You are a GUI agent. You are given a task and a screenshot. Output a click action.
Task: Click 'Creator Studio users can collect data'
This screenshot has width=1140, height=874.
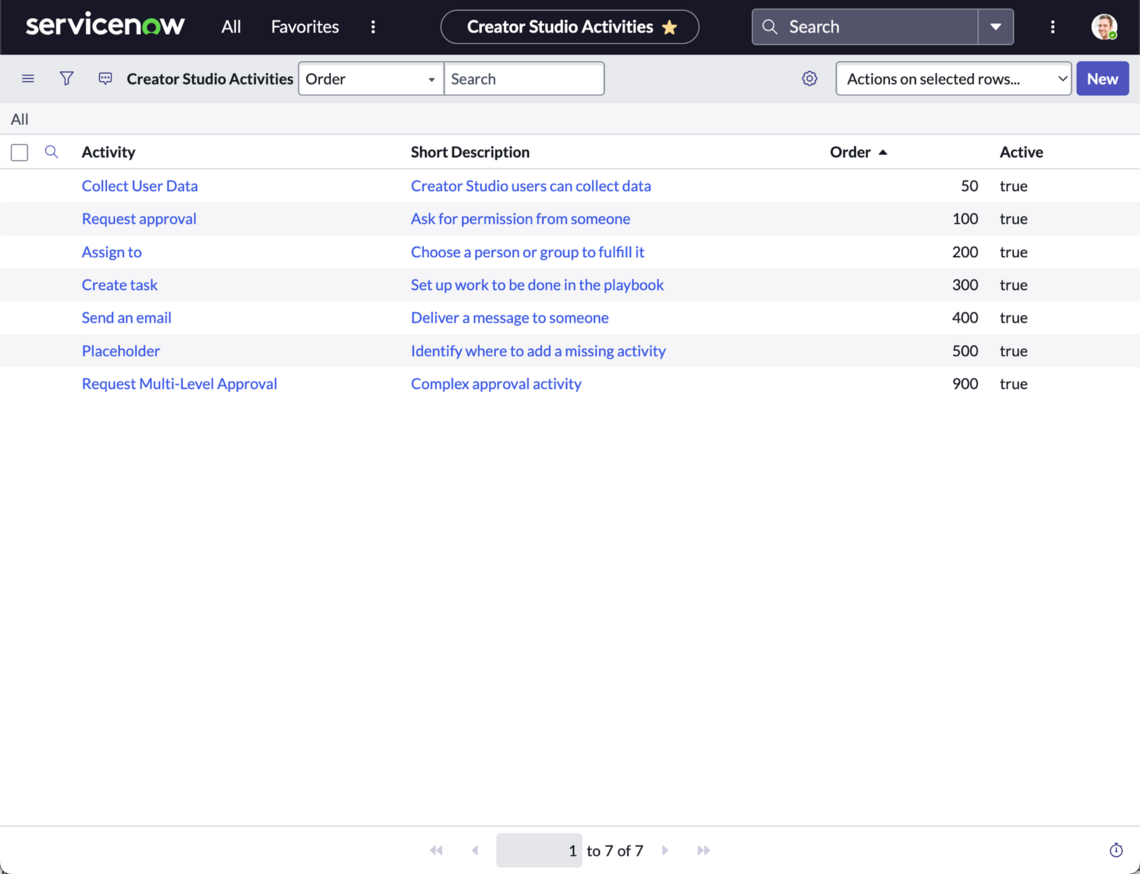[x=531, y=186]
